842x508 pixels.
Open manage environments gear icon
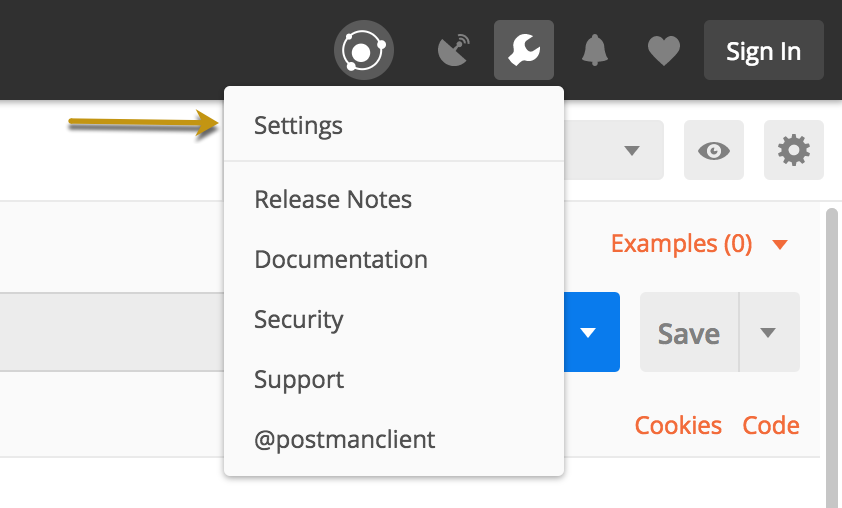(x=793, y=150)
